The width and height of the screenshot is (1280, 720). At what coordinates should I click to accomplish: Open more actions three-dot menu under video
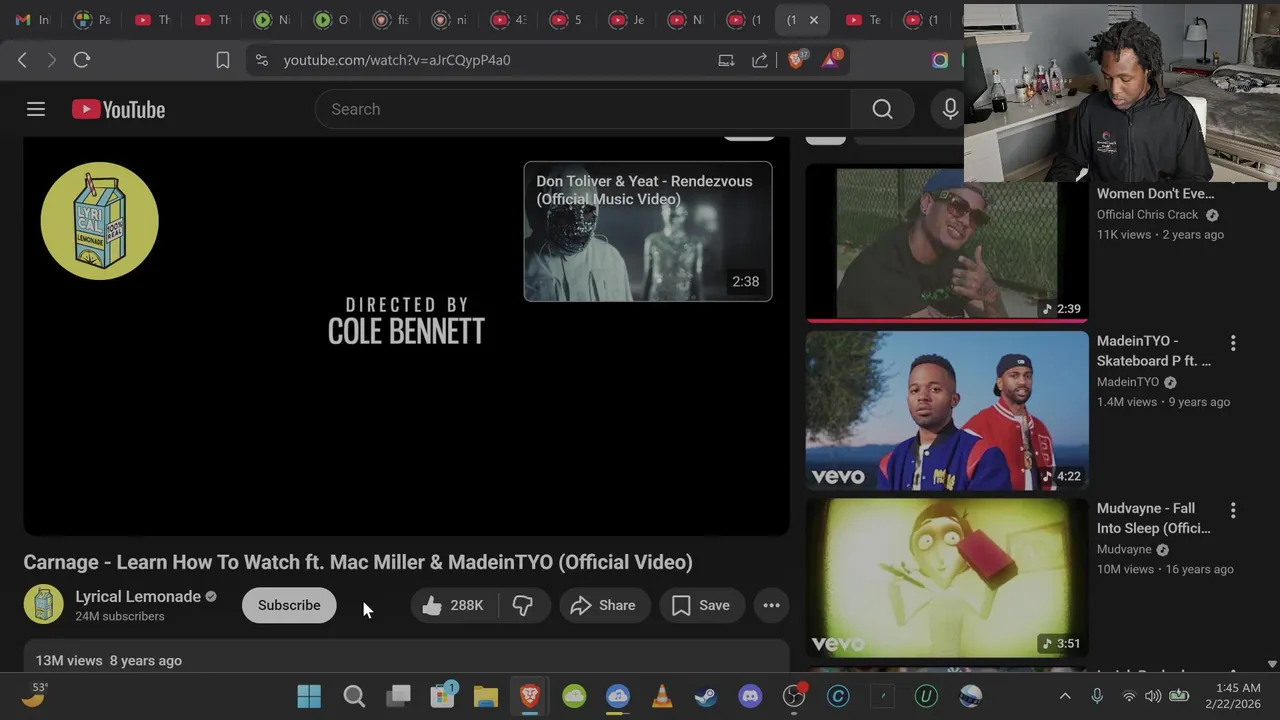click(771, 605)
